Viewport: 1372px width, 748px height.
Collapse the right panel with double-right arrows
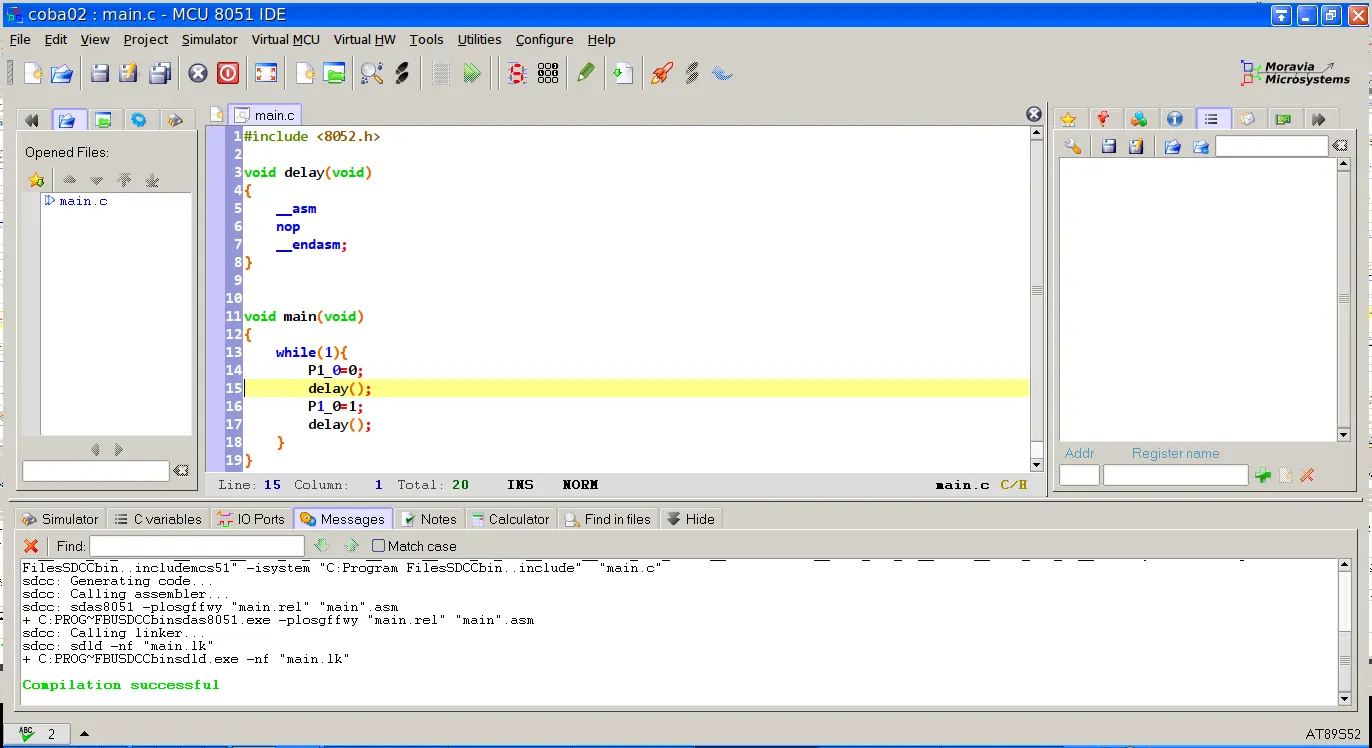[1318, 119]
